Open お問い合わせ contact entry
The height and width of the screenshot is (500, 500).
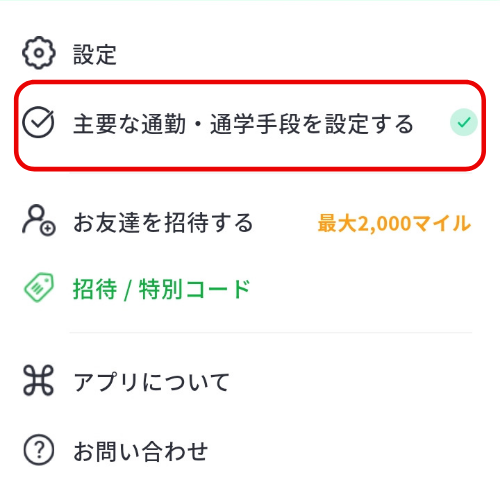pyautogui.click(x=140, y=451)
